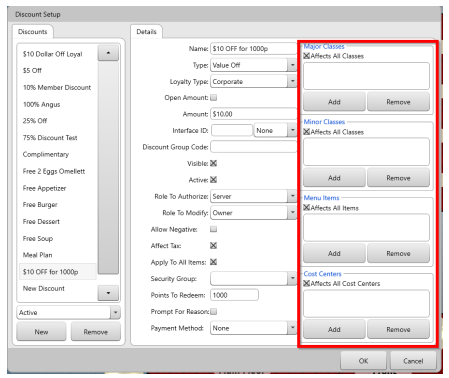
Task: Click Remove under Menu Items
Action: click(x=398, y=254)
